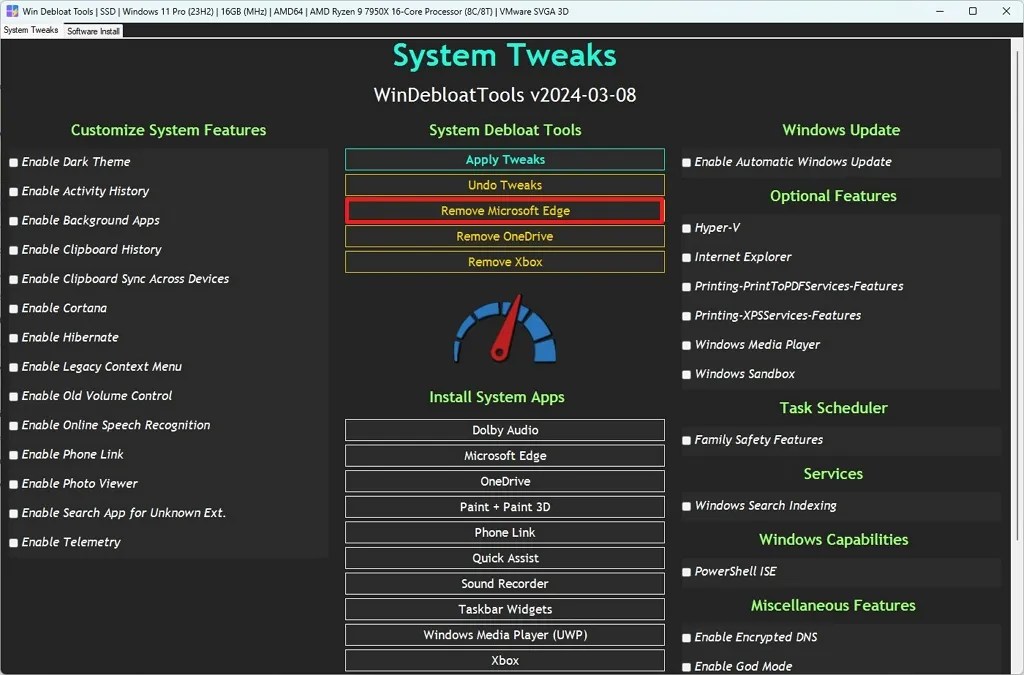Install Sound Recorder app
1024x675 pixels.
pos(505,584)
